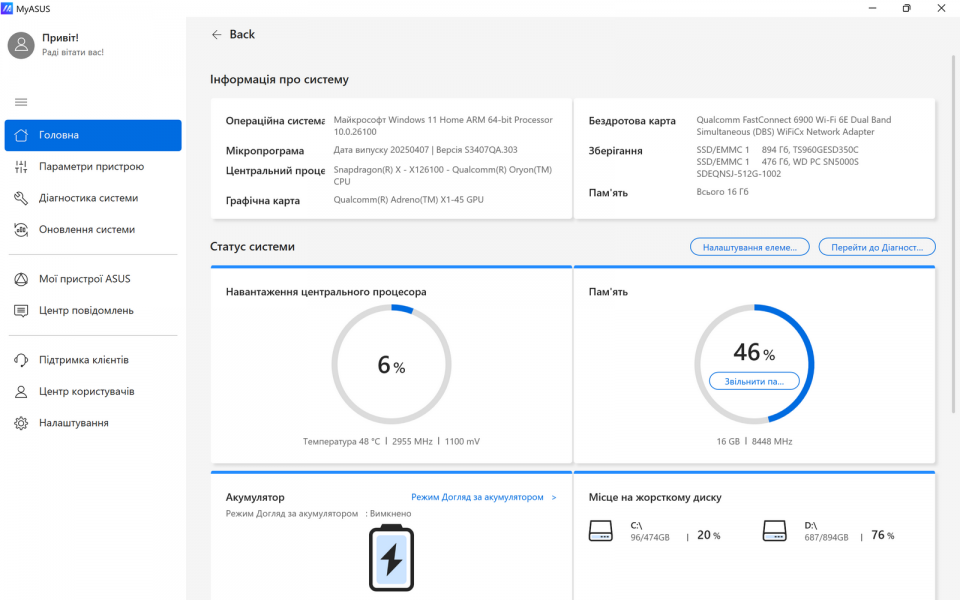
Task: Click the Back arrow icon
Action: [x=216, y=34]
